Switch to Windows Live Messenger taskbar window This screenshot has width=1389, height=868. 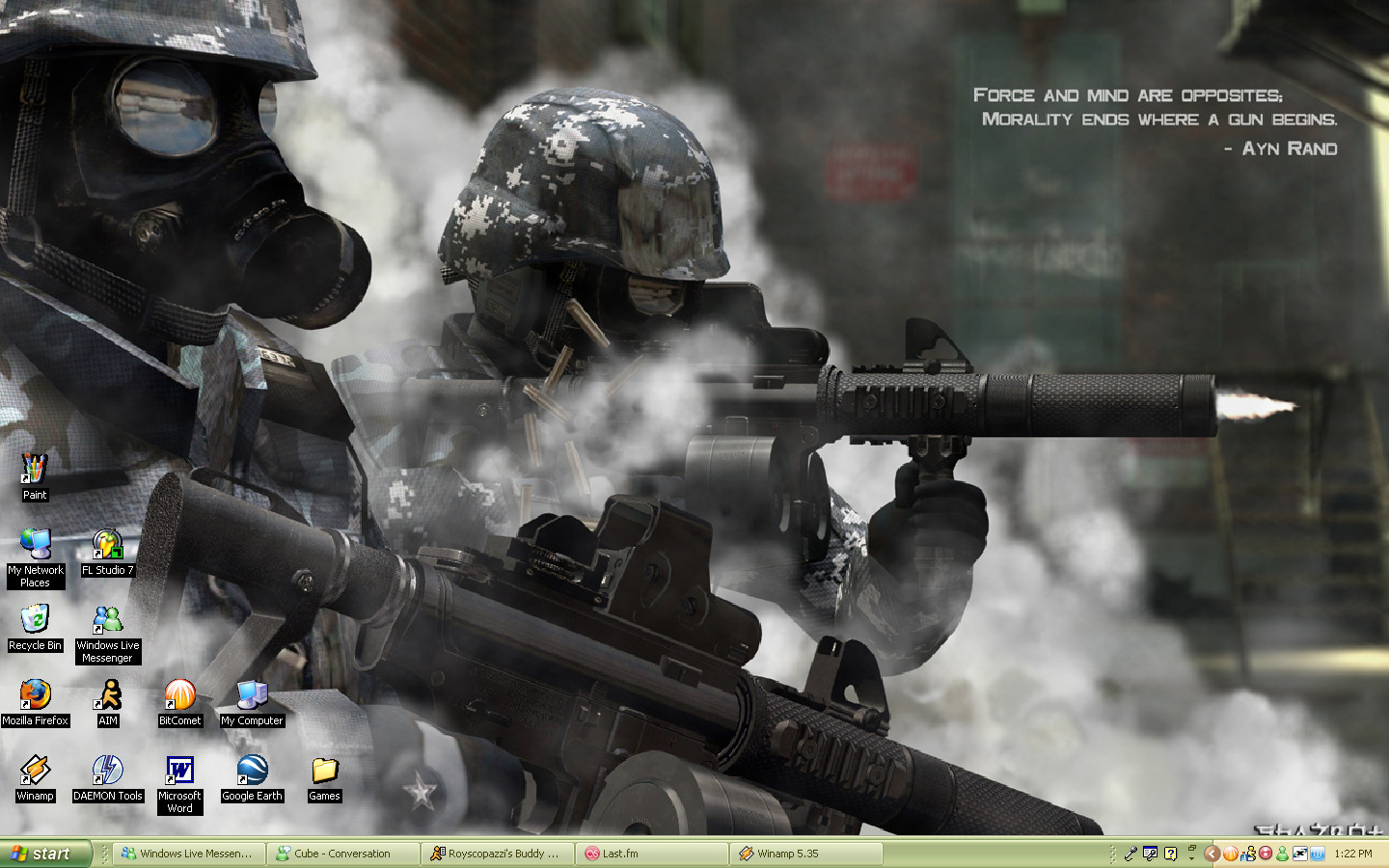pos(189,854)
